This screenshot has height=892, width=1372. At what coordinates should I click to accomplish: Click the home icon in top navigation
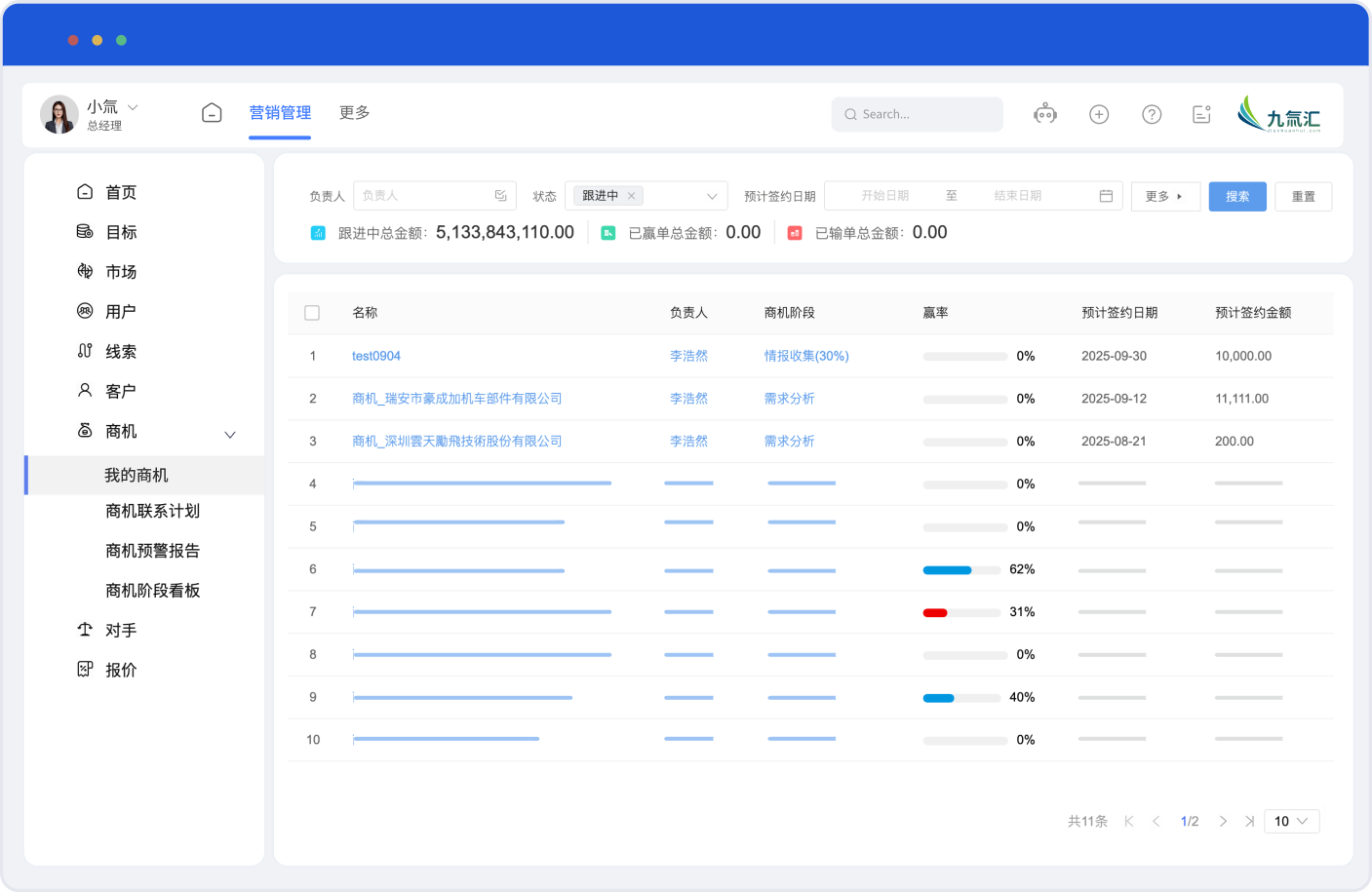212,113
